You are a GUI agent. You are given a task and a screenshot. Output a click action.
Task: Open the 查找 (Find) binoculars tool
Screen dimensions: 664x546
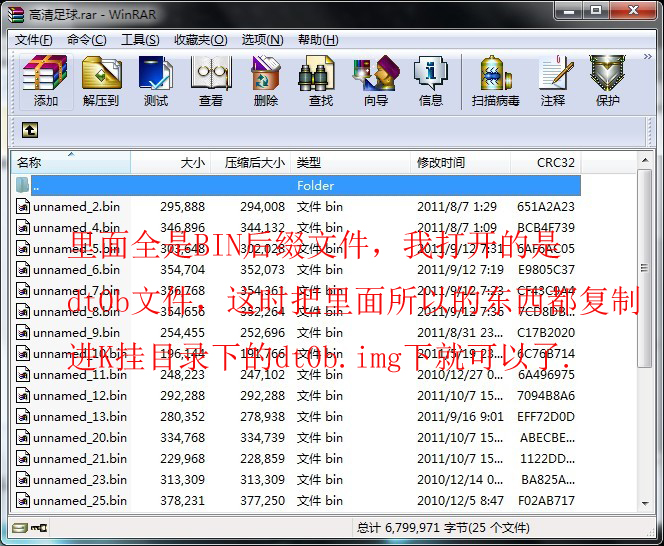coord(321,81)
